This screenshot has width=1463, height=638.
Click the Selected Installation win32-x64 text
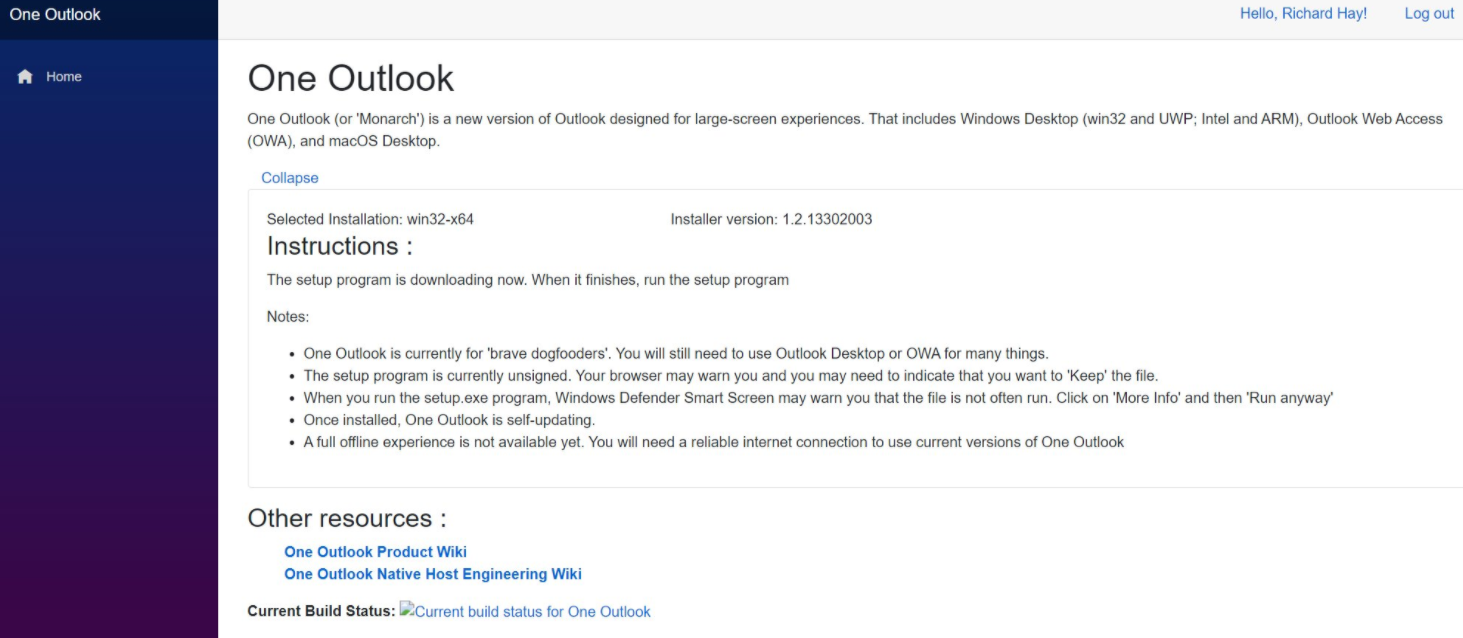(x=370, y=219)
